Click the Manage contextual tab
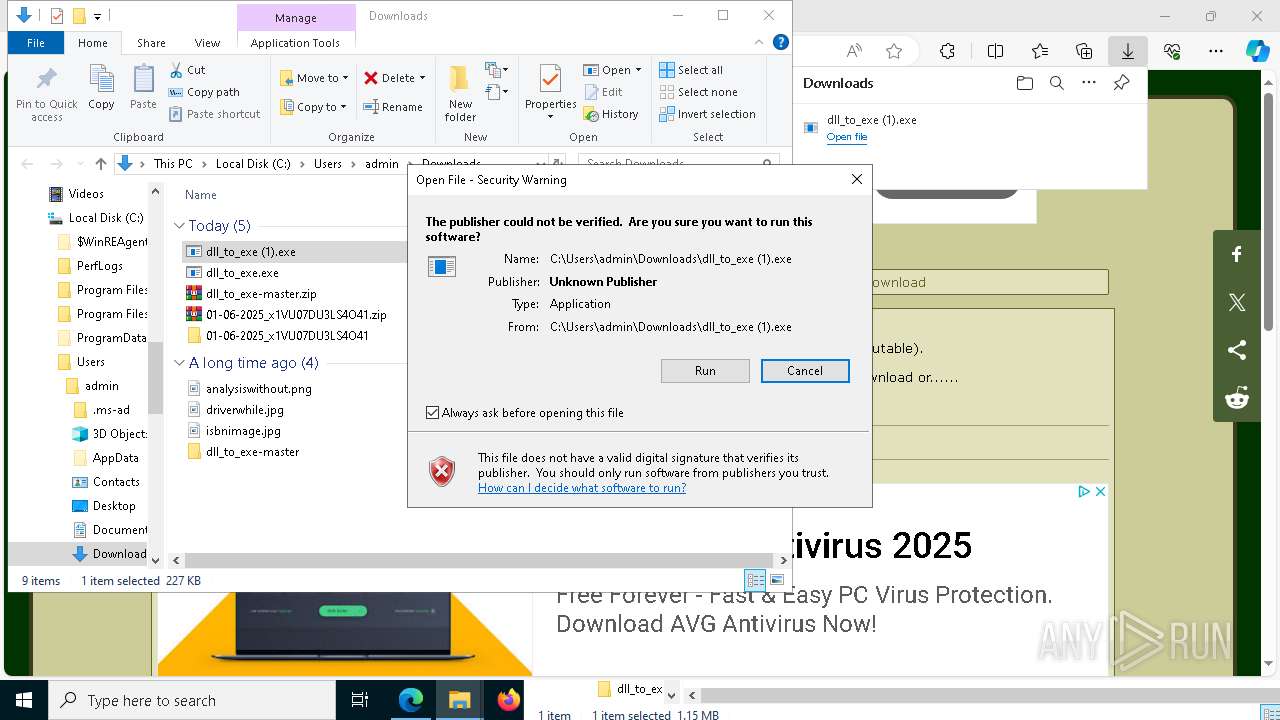Screen dimensions: 1280x720 click(296, 17)
